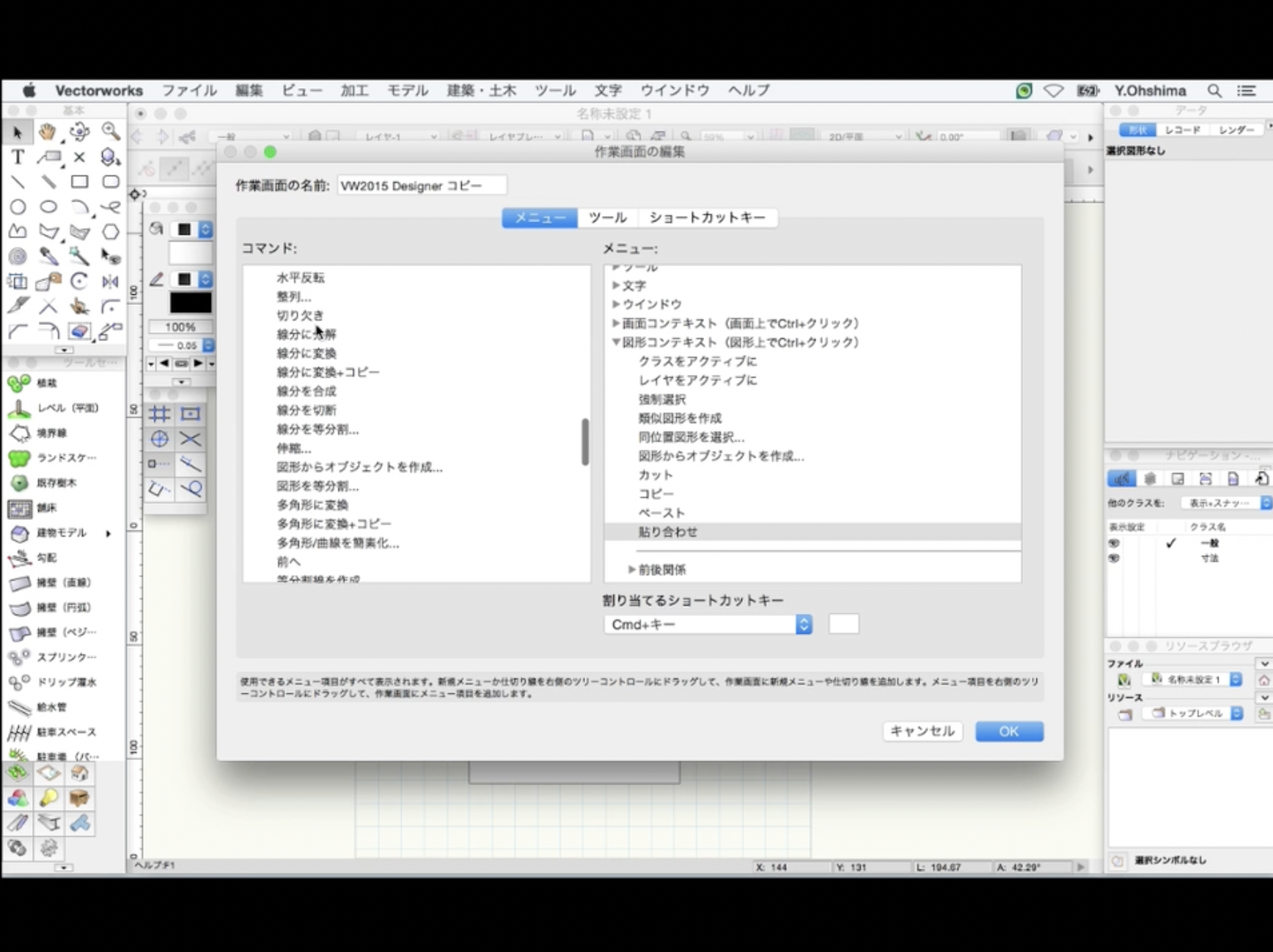
Task: Select the Line tool
Action: (x=18, y=182)
